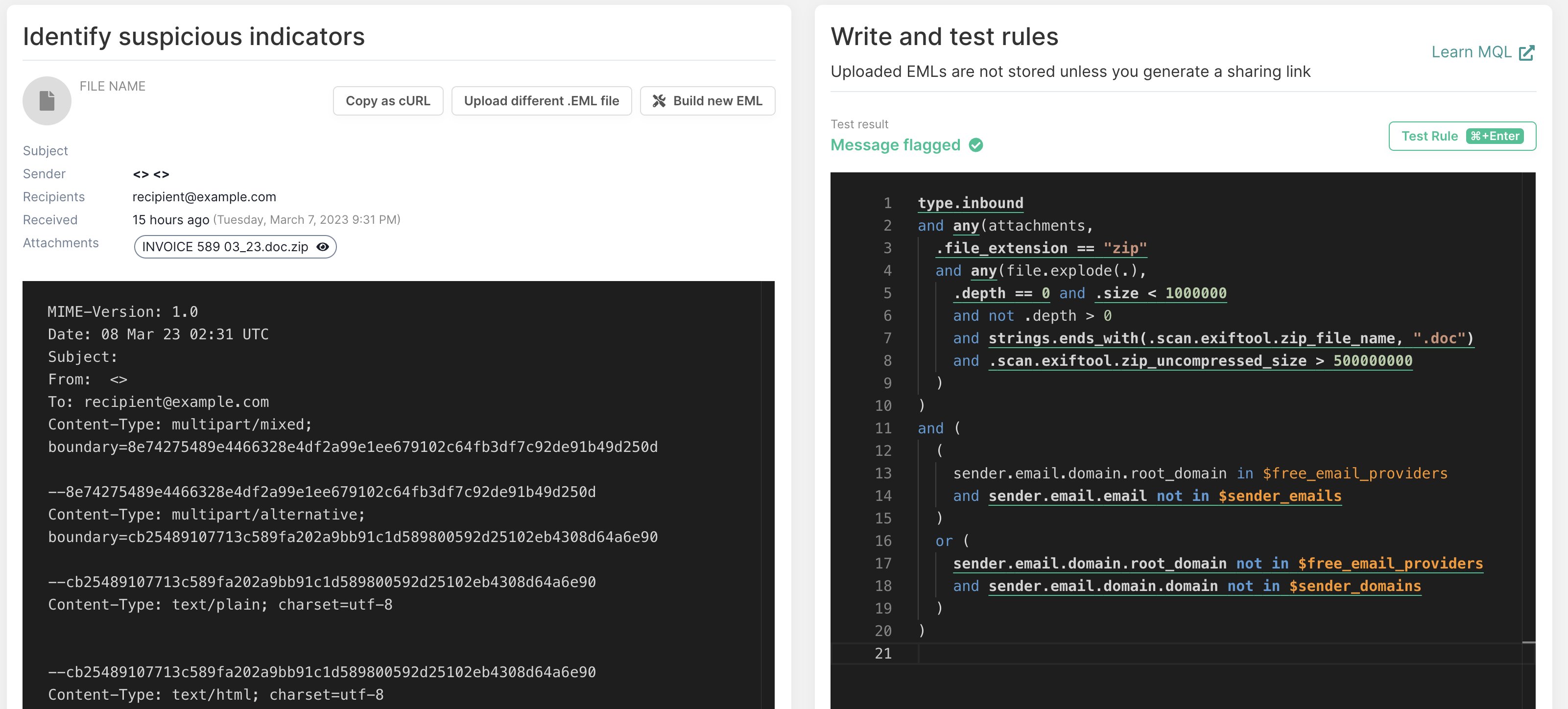Image resolution: width=1568 pixels, height=709 pixels.
Task: Click the Copy as cURL button
Action: coord(388,100)
